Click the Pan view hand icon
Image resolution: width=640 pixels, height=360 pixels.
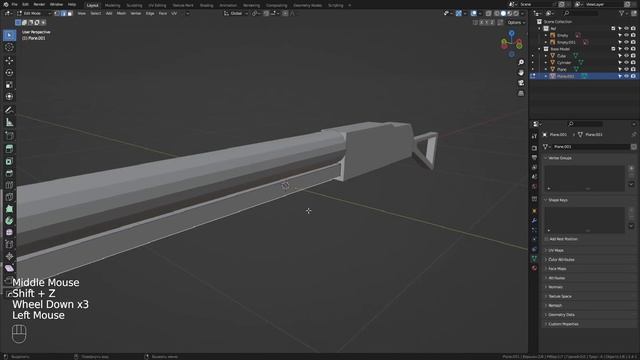pos(521,73)
